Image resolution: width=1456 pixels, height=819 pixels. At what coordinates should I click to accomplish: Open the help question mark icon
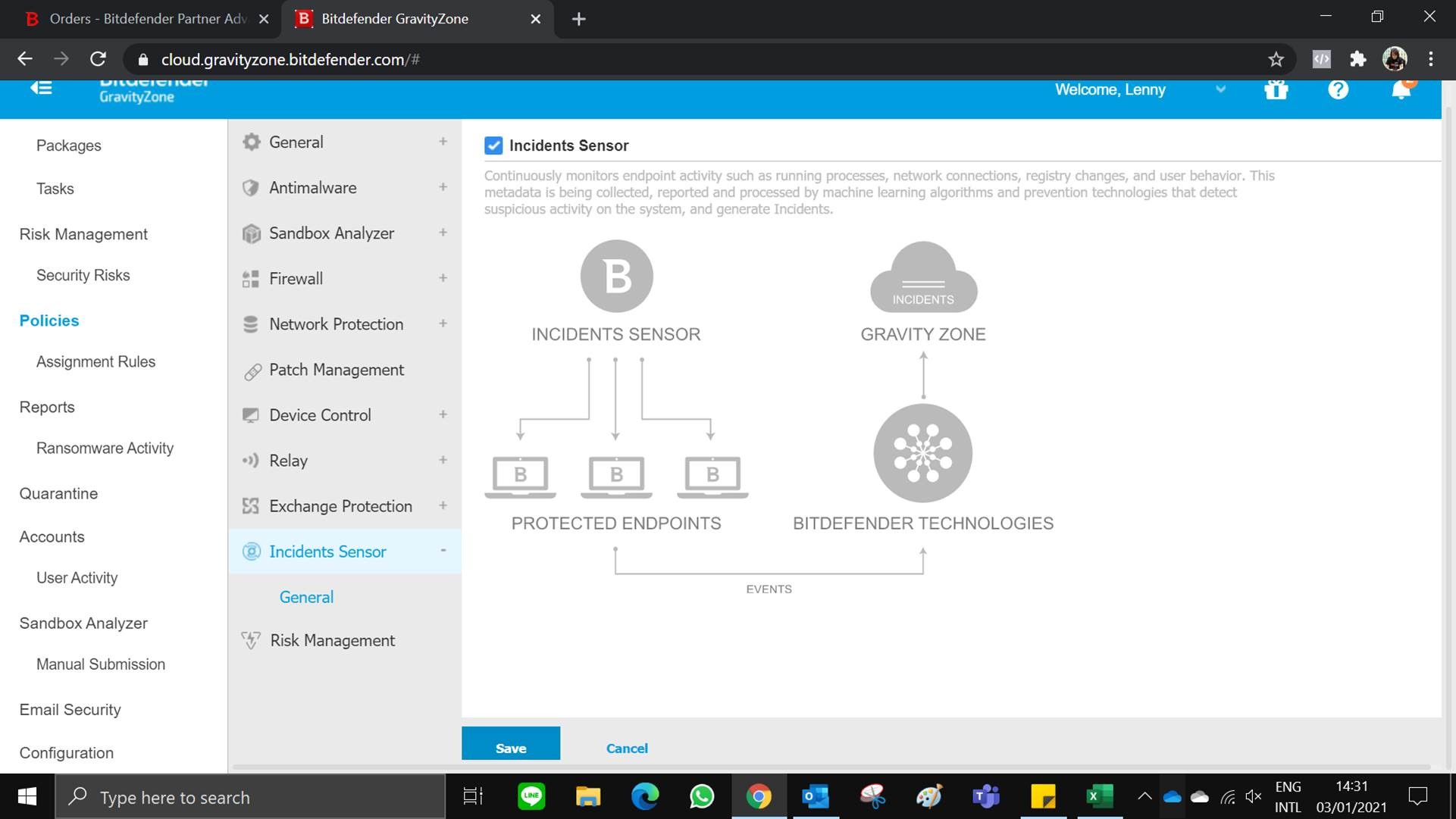pyautogui.click(x=1339, y=90)
